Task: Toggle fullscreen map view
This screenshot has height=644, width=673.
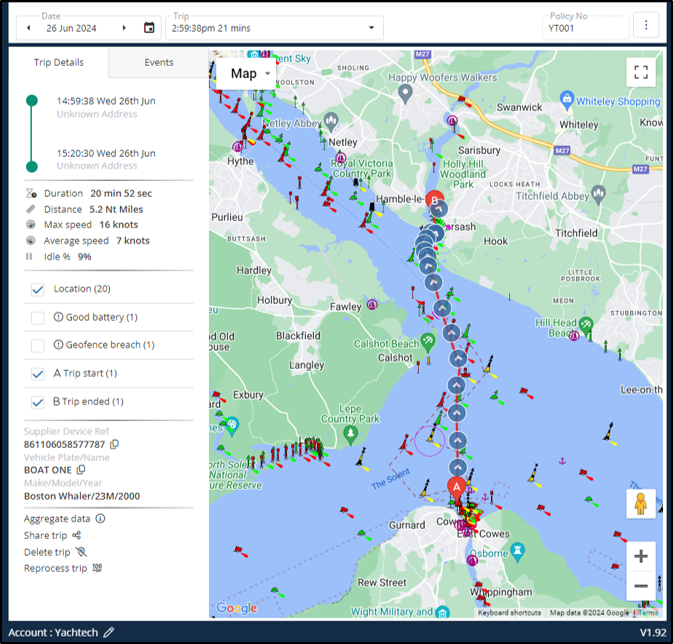Action: (x=640, y=72)
